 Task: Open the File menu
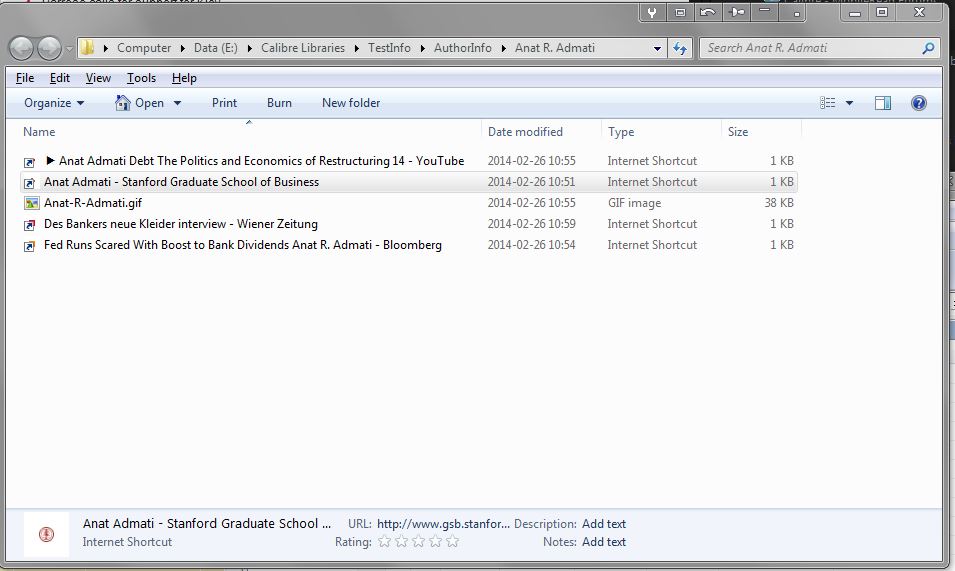tap(25, 78)
